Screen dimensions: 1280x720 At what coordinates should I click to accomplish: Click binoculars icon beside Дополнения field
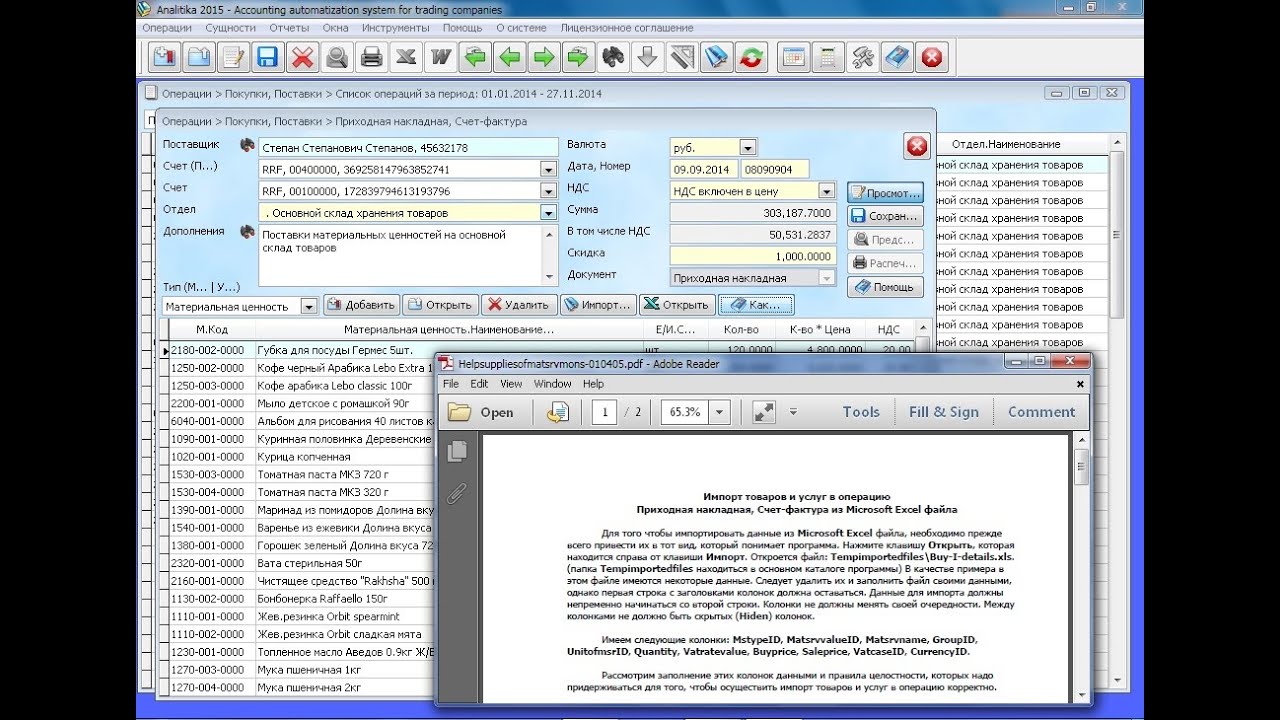pyautogui.click(x=247, y=232)
